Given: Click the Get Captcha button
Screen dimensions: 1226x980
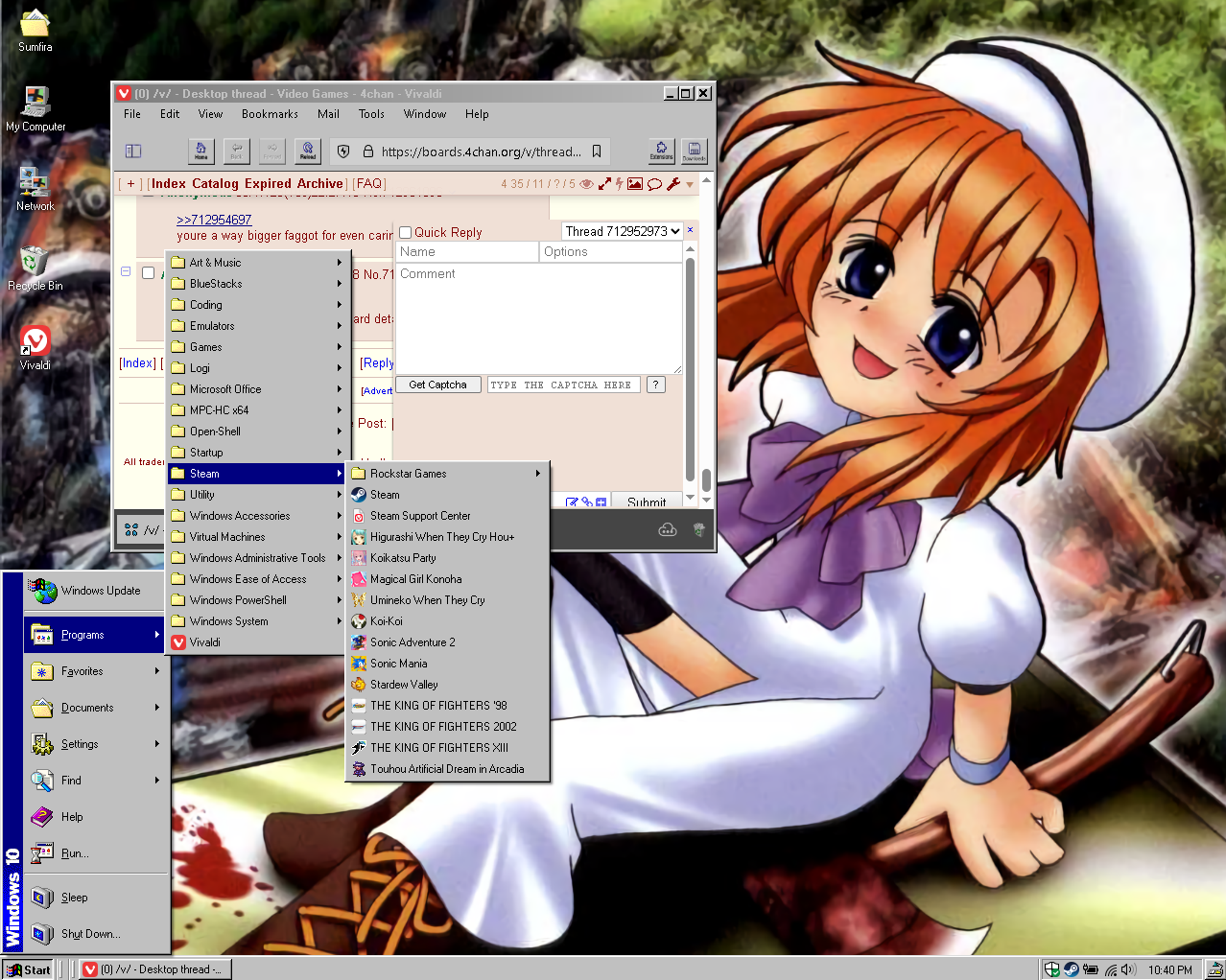Looking at the screenshot, I should click(438, 385).
